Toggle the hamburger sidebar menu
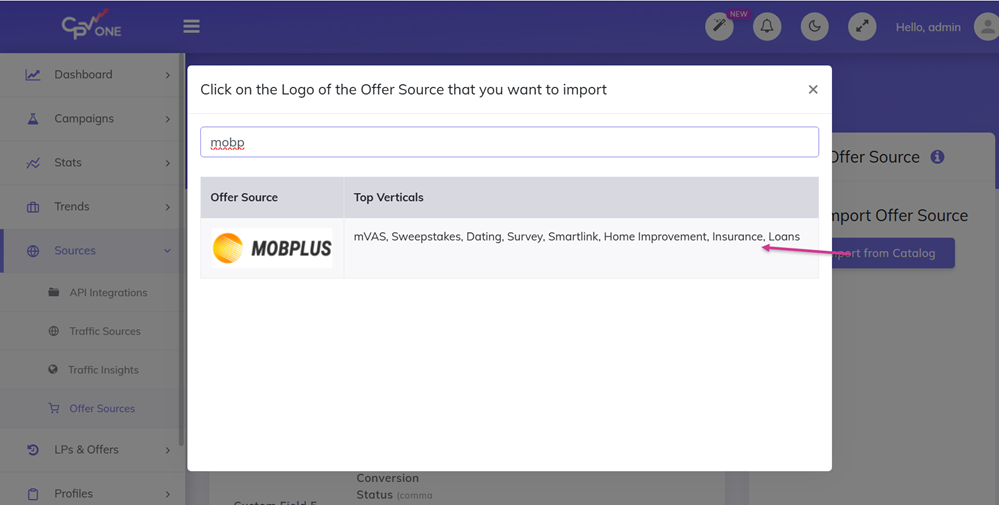 (191, 26)
